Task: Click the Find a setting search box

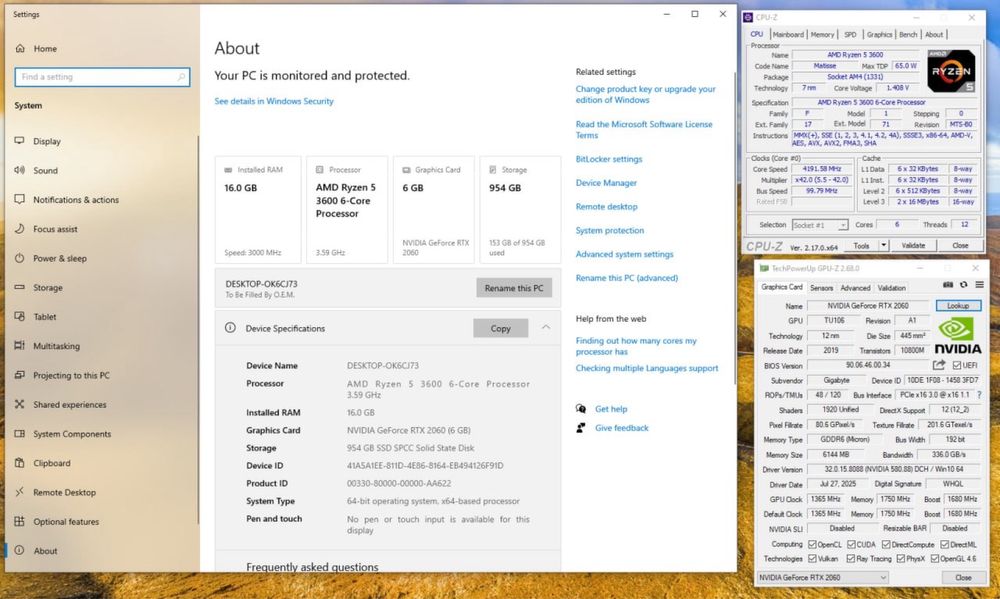Action: pyautogui.click(x=102, y=77)
